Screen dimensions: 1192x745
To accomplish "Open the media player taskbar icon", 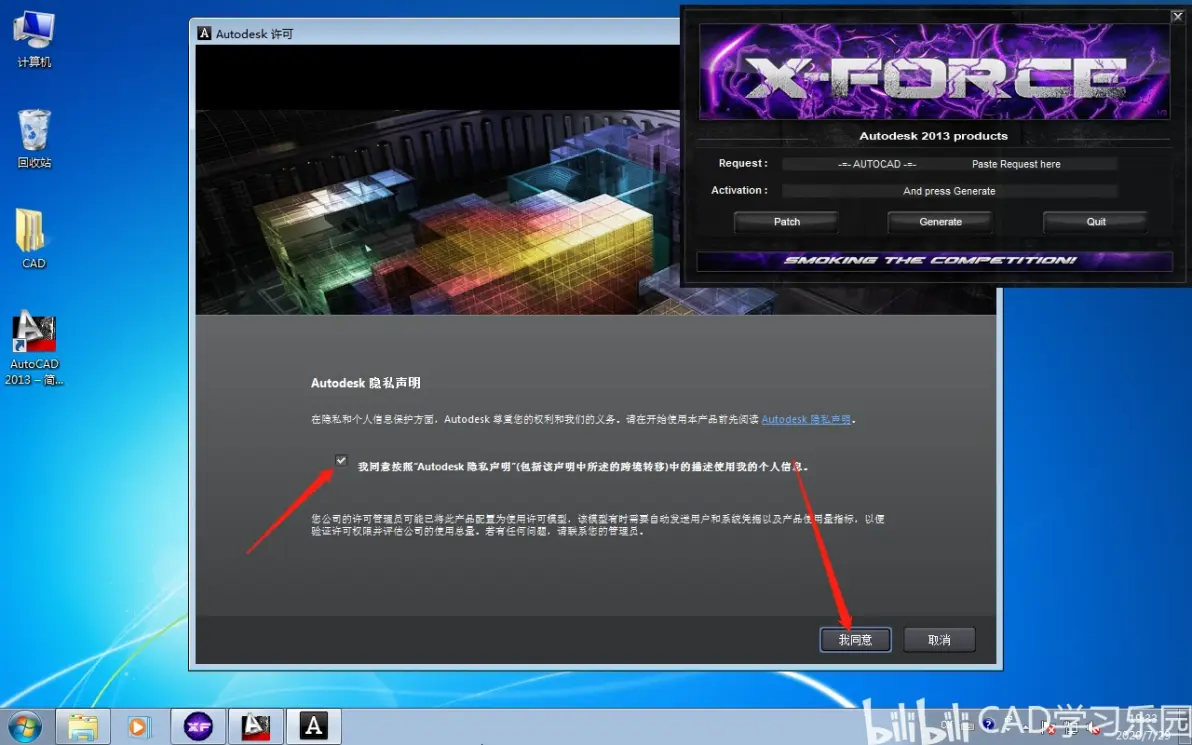I will point(138,727).
